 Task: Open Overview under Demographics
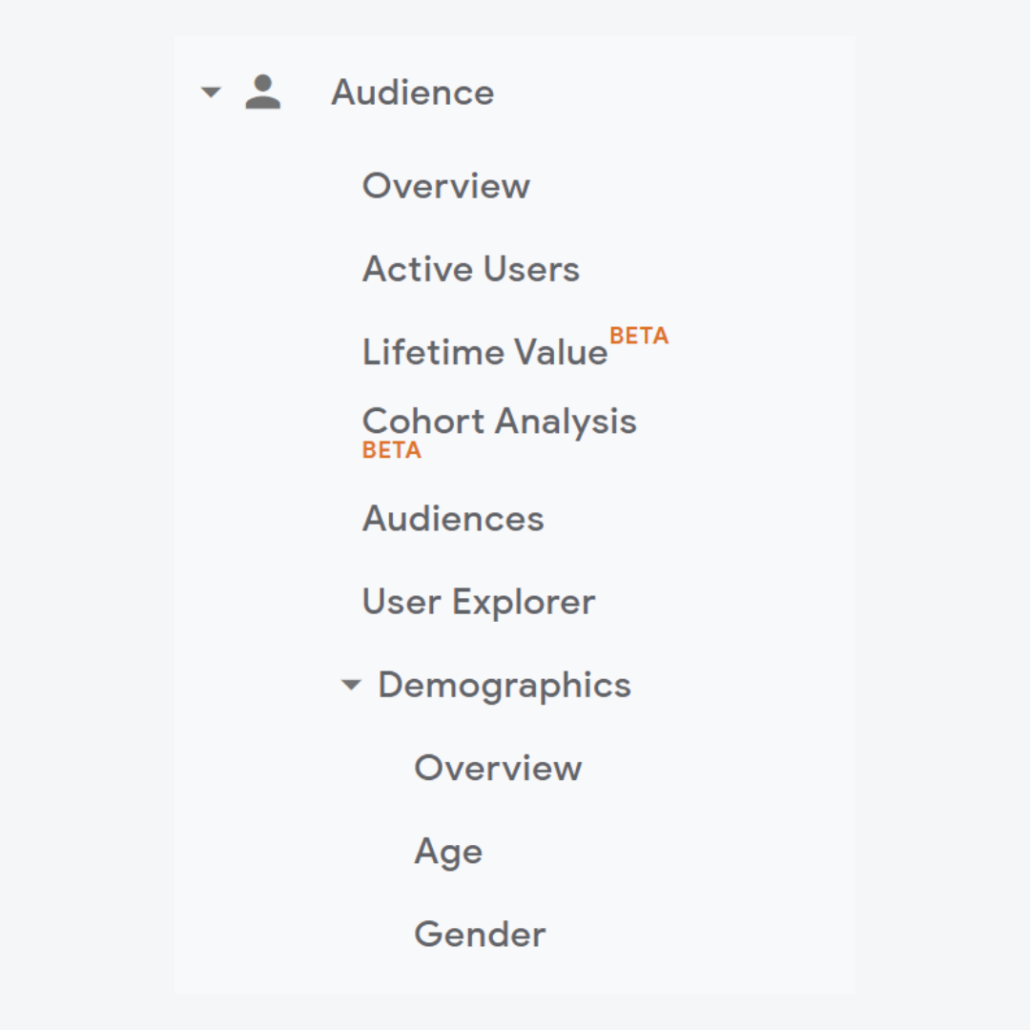497,768
